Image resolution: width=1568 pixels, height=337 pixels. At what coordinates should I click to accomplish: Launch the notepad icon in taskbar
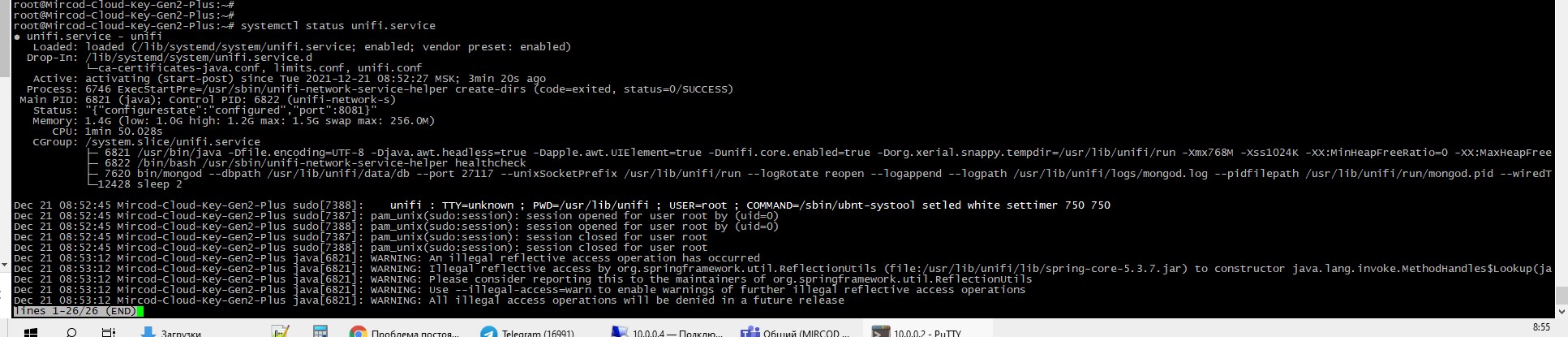pos(280,331)
